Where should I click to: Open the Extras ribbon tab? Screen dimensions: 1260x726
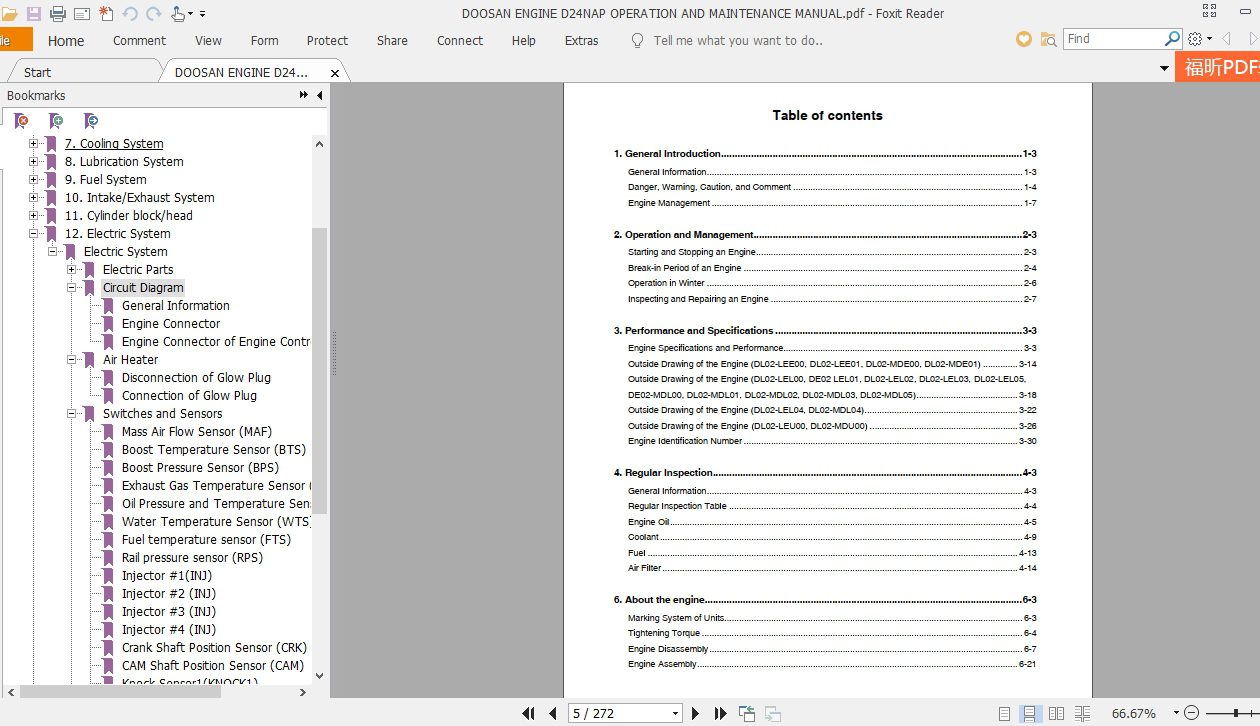pos(581,41)
